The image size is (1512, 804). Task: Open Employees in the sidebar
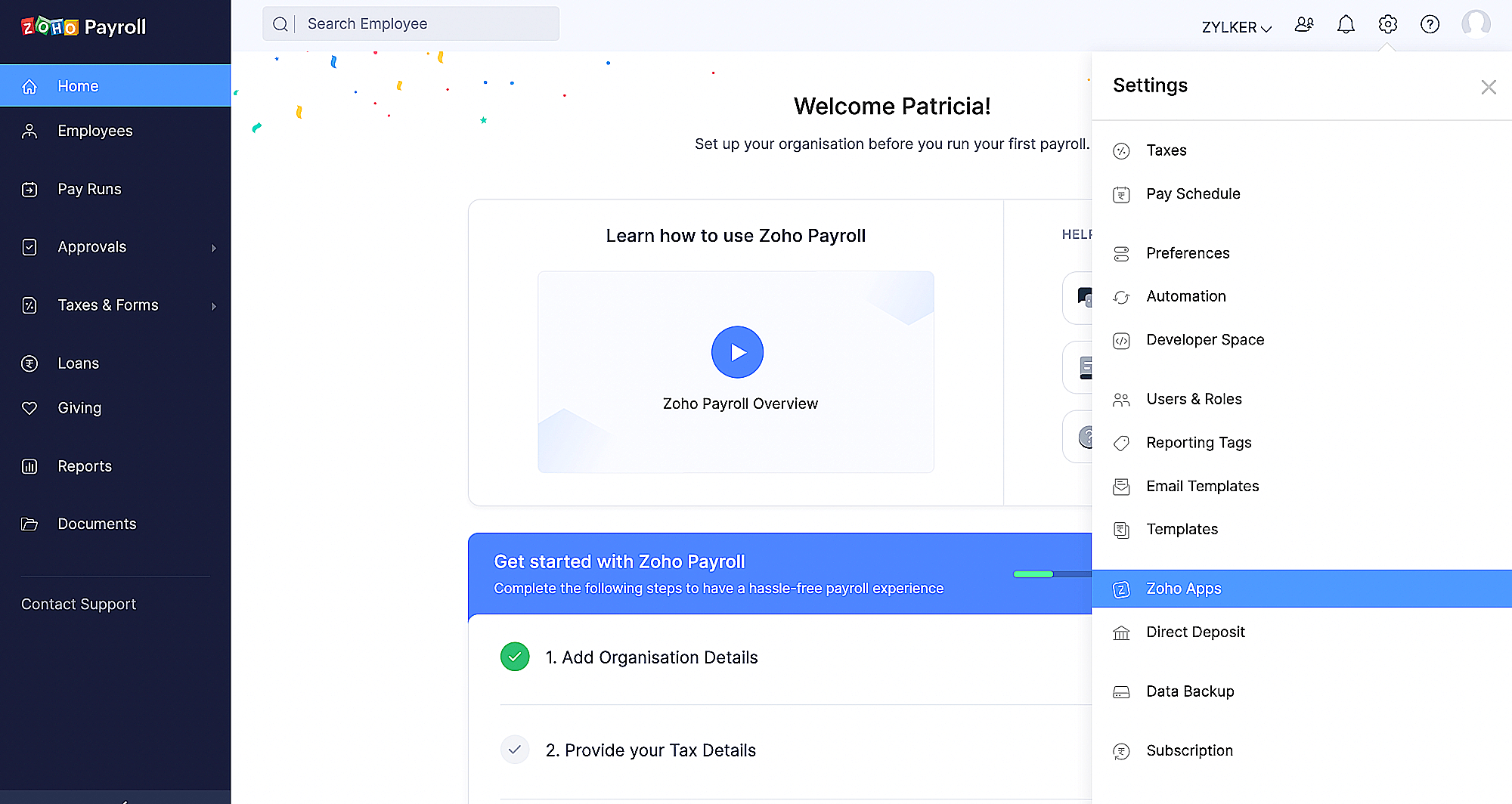[x=94, y=131]
